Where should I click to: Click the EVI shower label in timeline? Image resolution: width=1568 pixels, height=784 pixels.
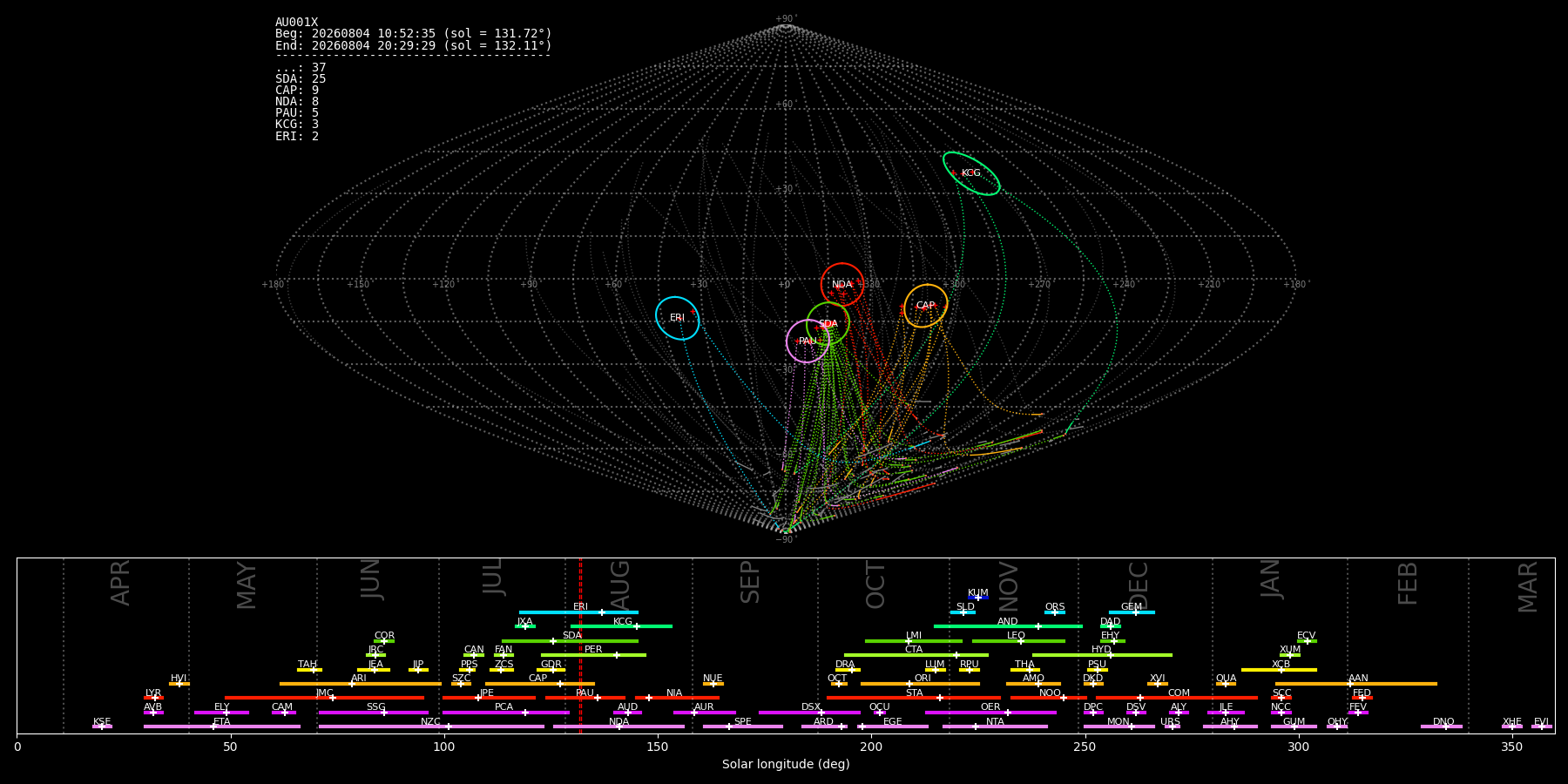point(1542,722)
